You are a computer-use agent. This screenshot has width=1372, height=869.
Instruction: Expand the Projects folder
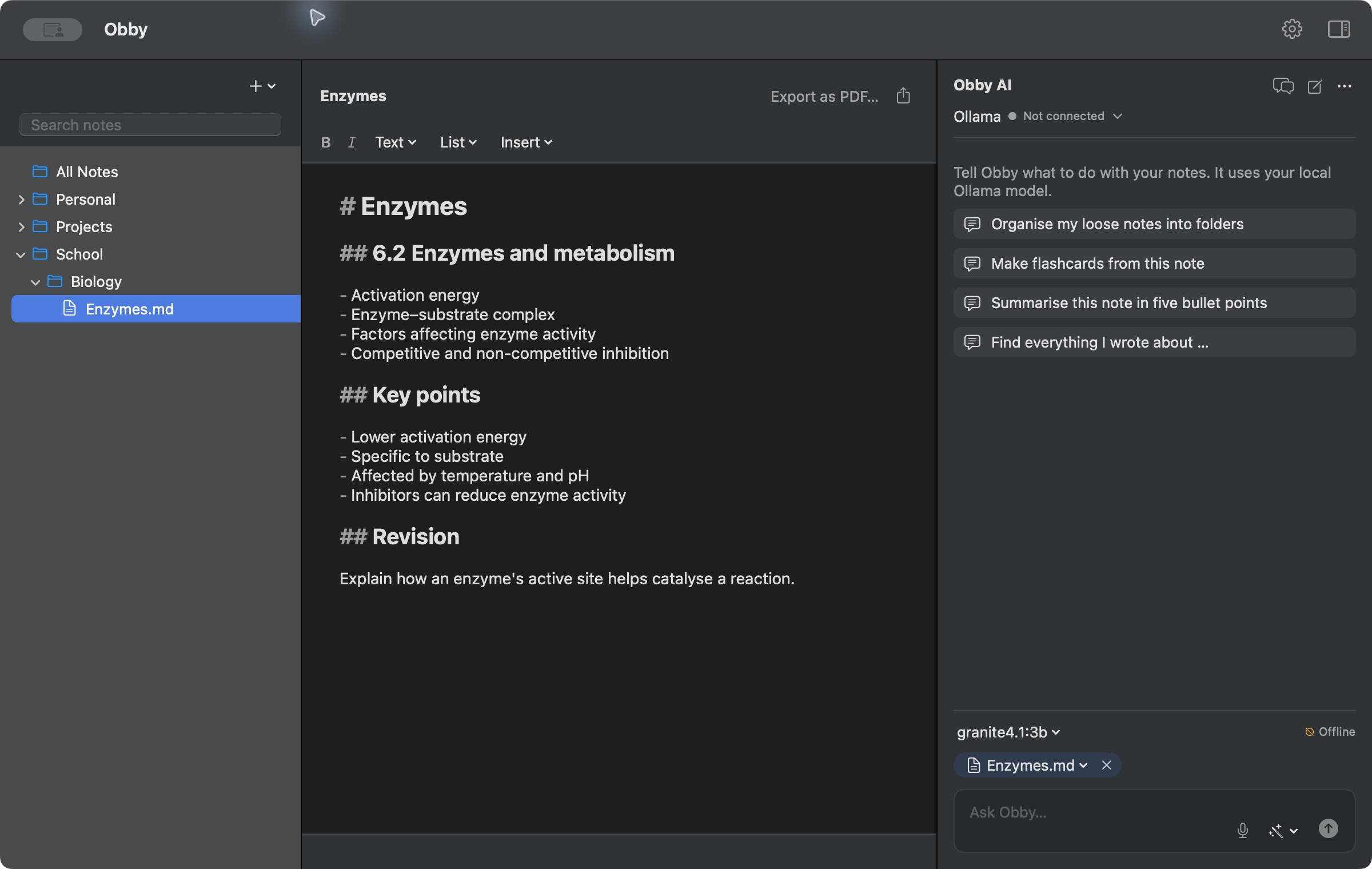(x=21, y=227)
